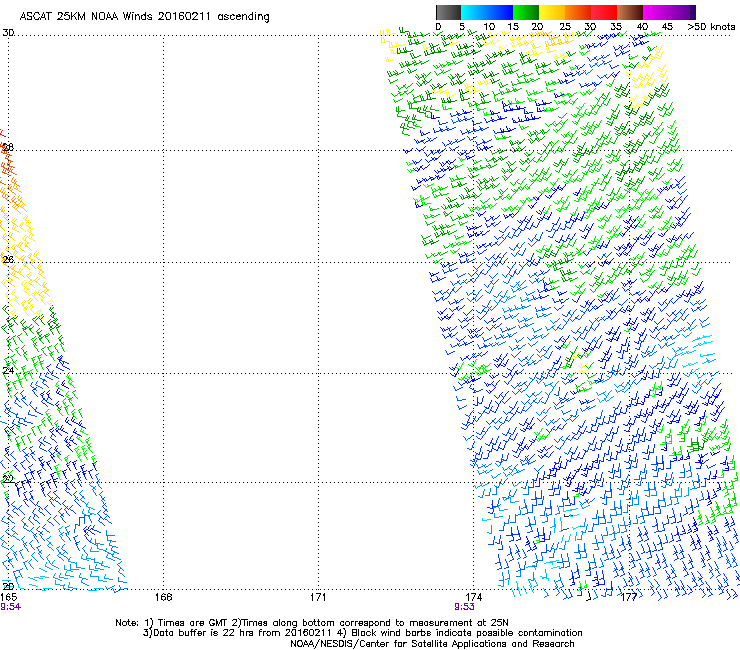Viewport: 740px width, 650px height.
Task: Click the longitude label 165
Action: [x=9, y=597]
